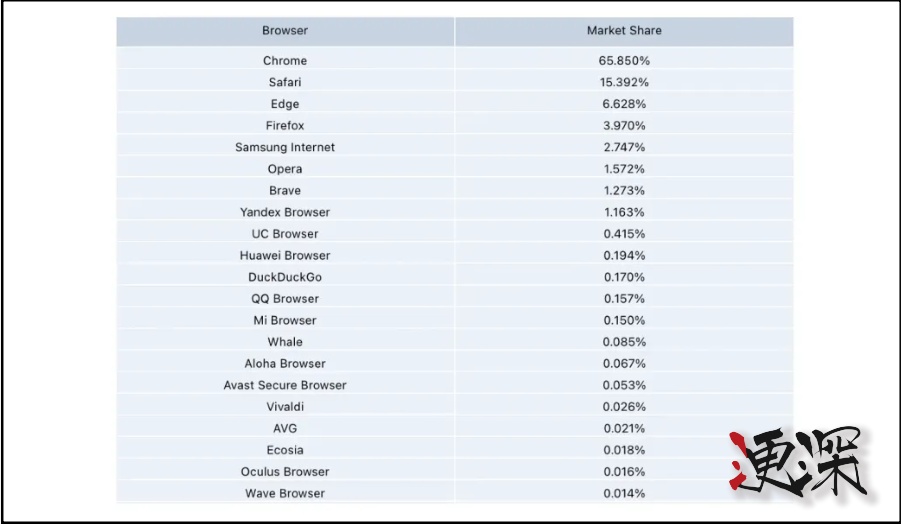Select the Edge browser cell
The width and height of the screenshot is (901, 525).
coord(285,104)
